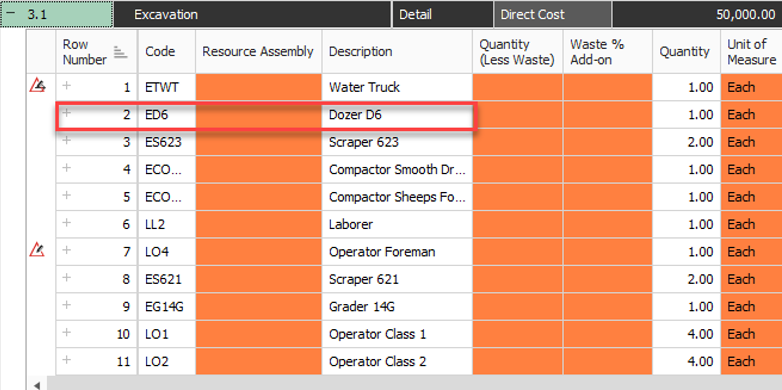Click the Each unit for Dozer D6

tap(751, 115)
